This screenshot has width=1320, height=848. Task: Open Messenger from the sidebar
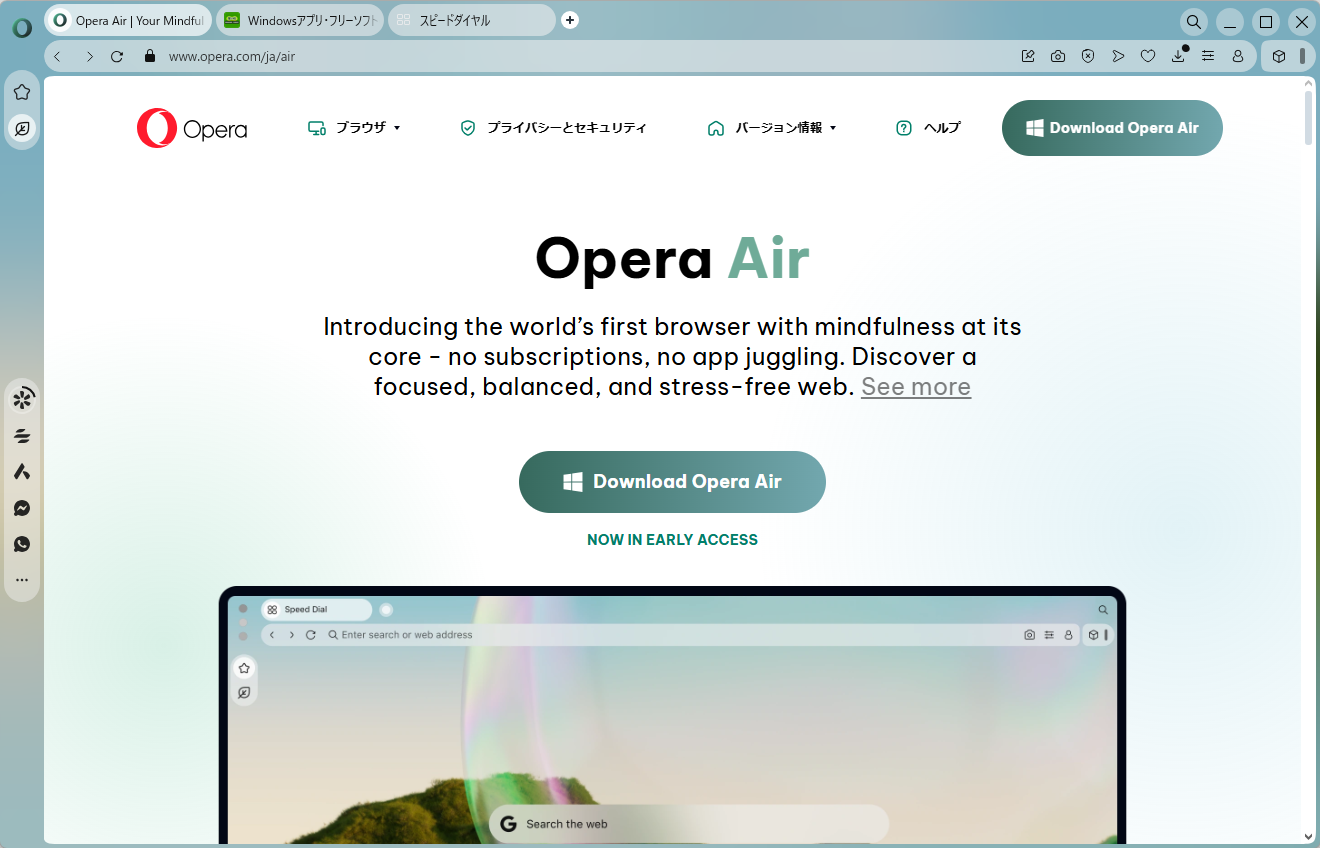click(22, 508)
